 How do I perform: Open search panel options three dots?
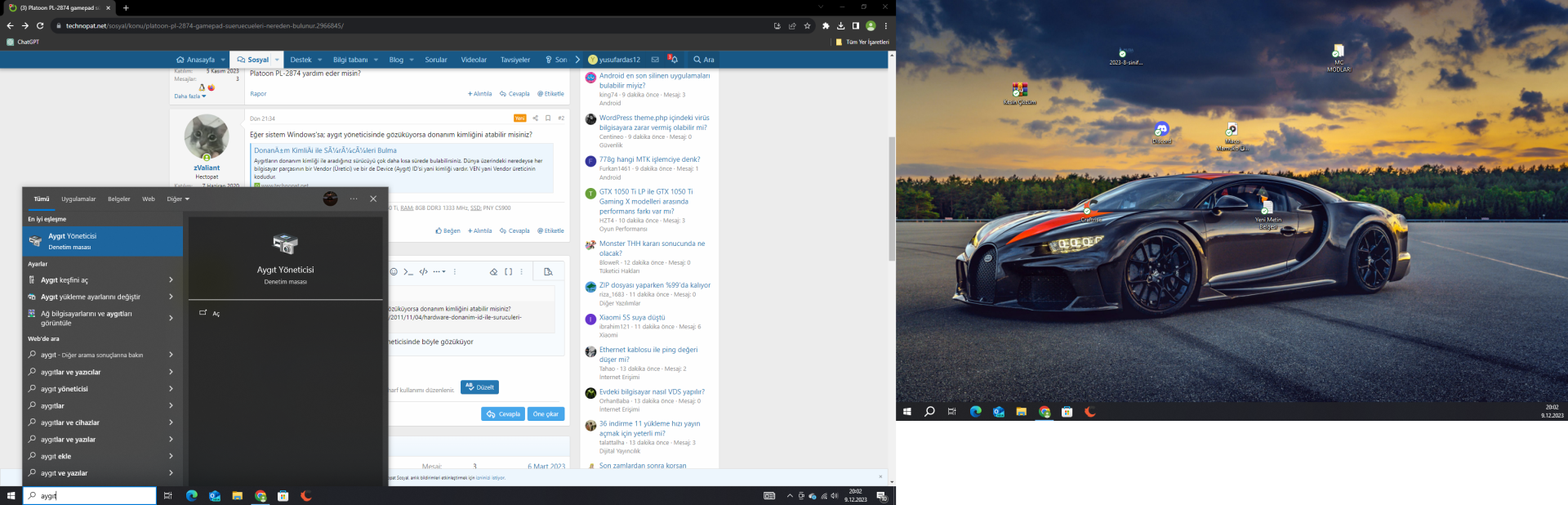354,199
